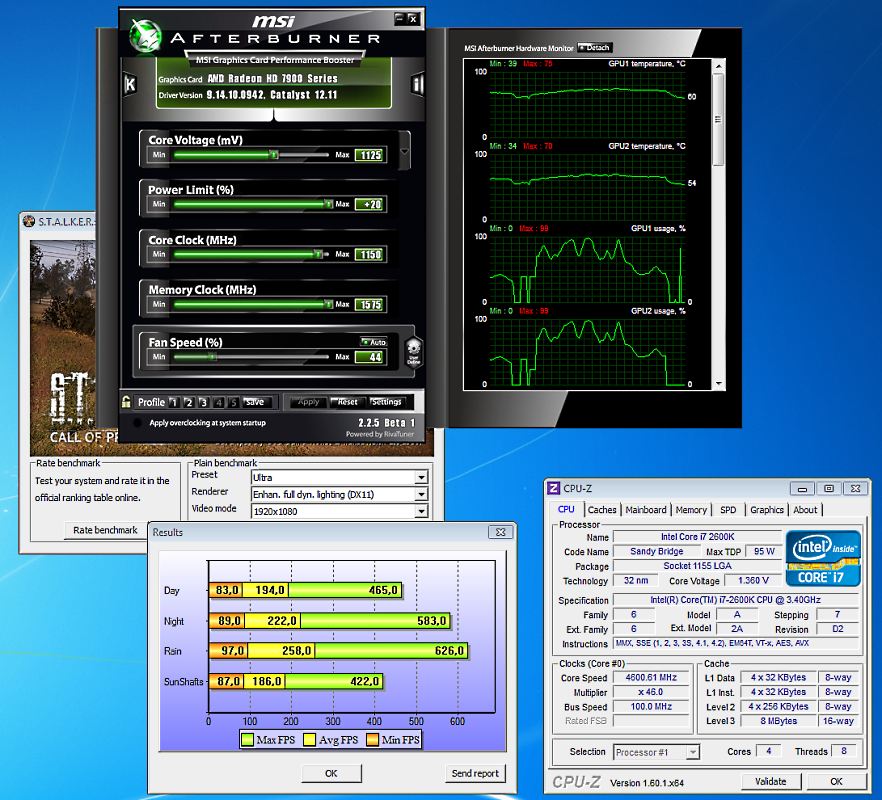Expand the Core Voltage settings arrow
The image size is (882, 800).
coord(404,151)
